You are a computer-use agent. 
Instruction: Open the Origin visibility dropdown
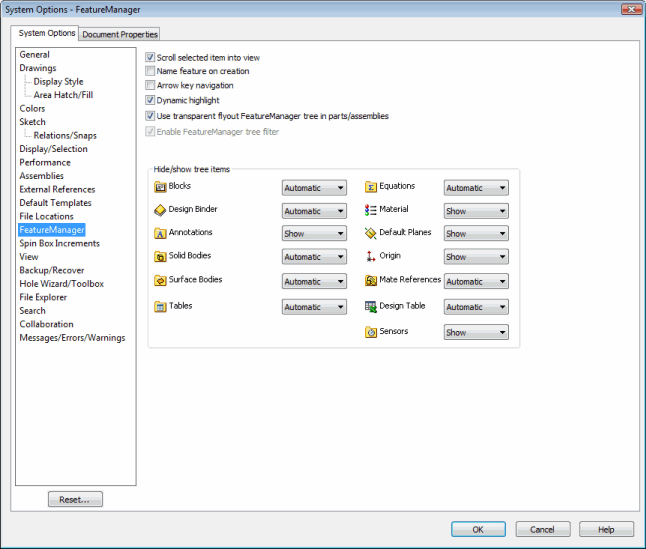[476, 257]
